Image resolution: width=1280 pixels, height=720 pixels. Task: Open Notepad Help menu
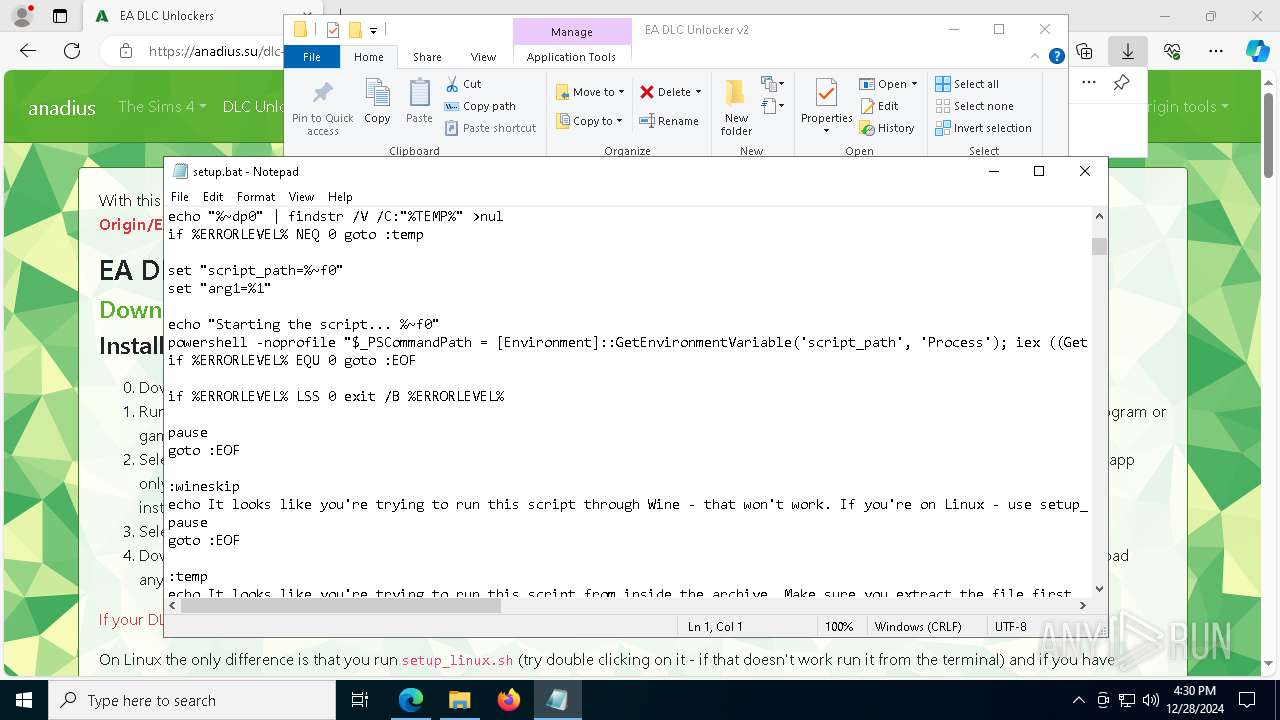pos(340,197)
